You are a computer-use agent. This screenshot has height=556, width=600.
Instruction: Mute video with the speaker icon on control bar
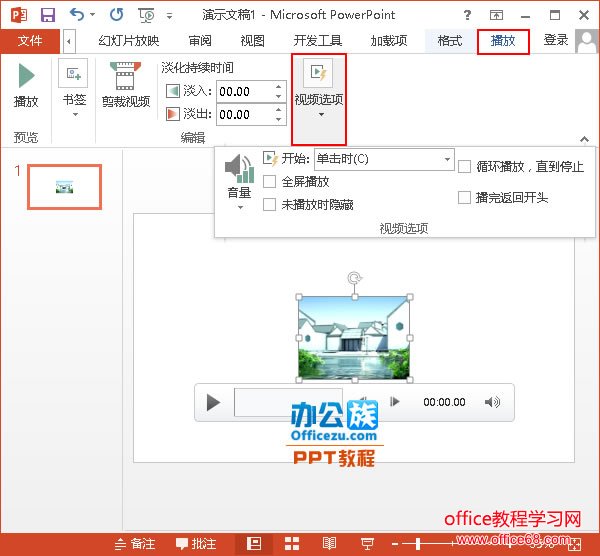click(x=492, y=402)
